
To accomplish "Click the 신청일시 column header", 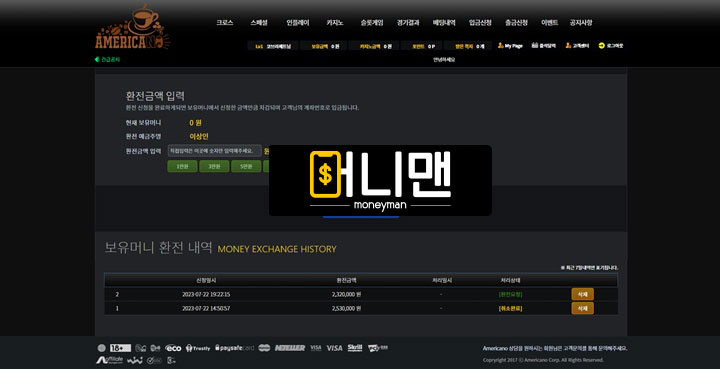I will (x=206, y=280).
